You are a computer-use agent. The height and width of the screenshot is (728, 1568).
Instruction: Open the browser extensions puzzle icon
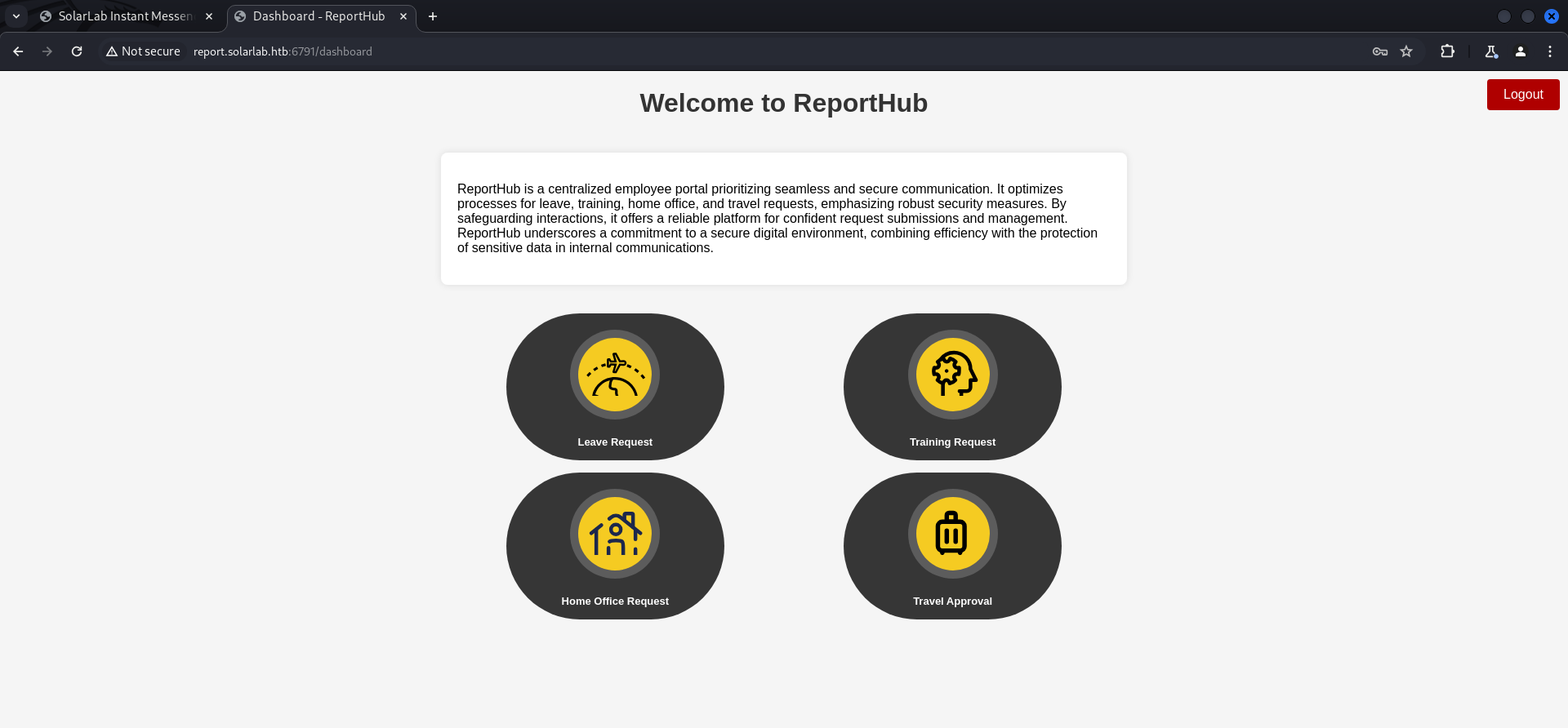click(1447, 51)
